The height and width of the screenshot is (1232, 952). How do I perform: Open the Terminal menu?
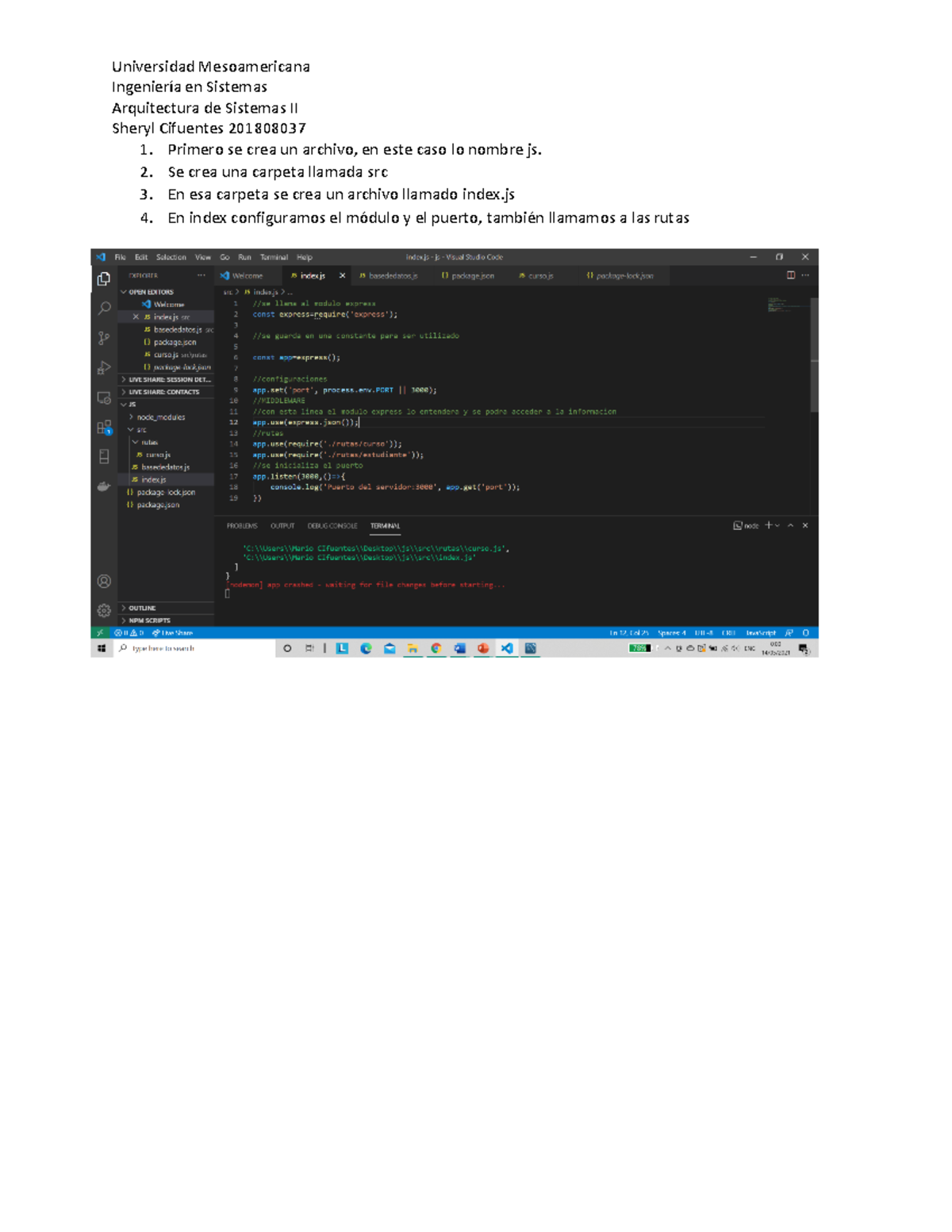(274, 256)
